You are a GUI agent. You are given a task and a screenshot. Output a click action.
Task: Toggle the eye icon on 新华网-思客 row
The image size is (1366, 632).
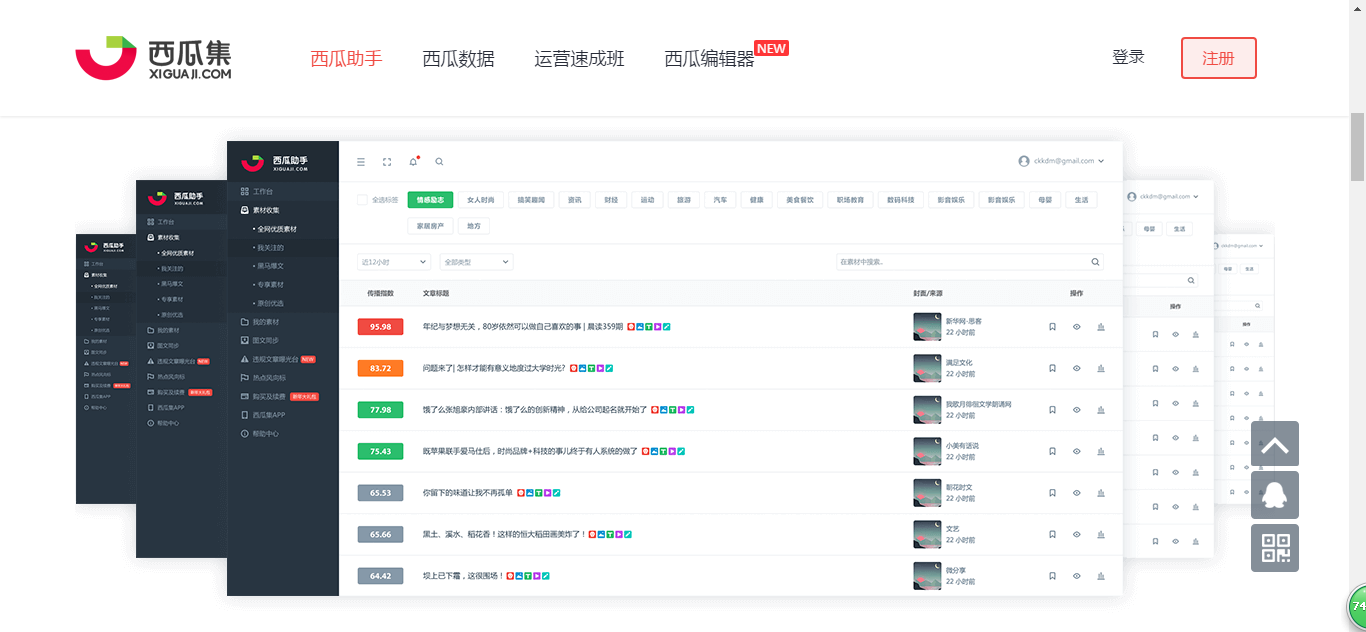click(1077, 326)
